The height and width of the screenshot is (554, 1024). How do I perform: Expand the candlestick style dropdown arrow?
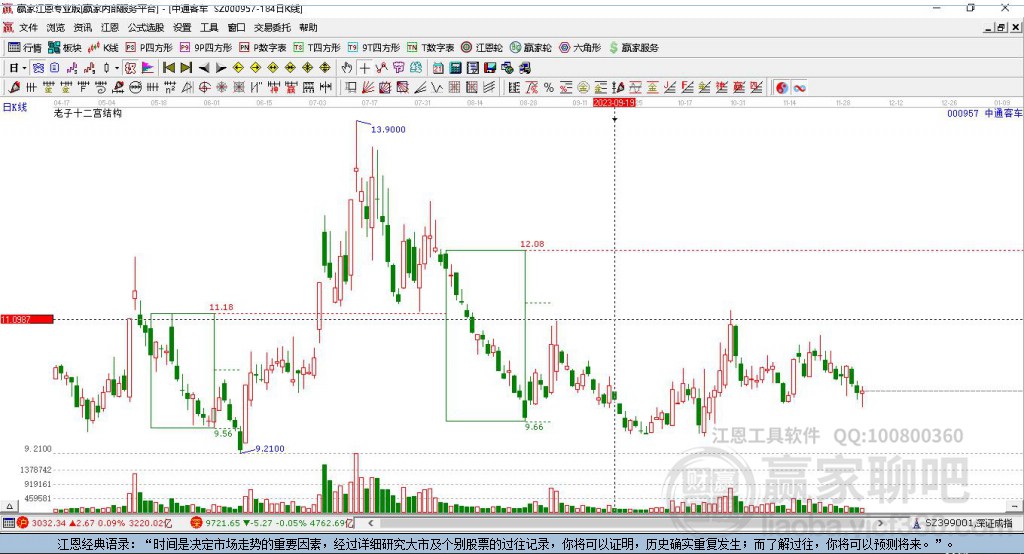click(x=117, y=68)
